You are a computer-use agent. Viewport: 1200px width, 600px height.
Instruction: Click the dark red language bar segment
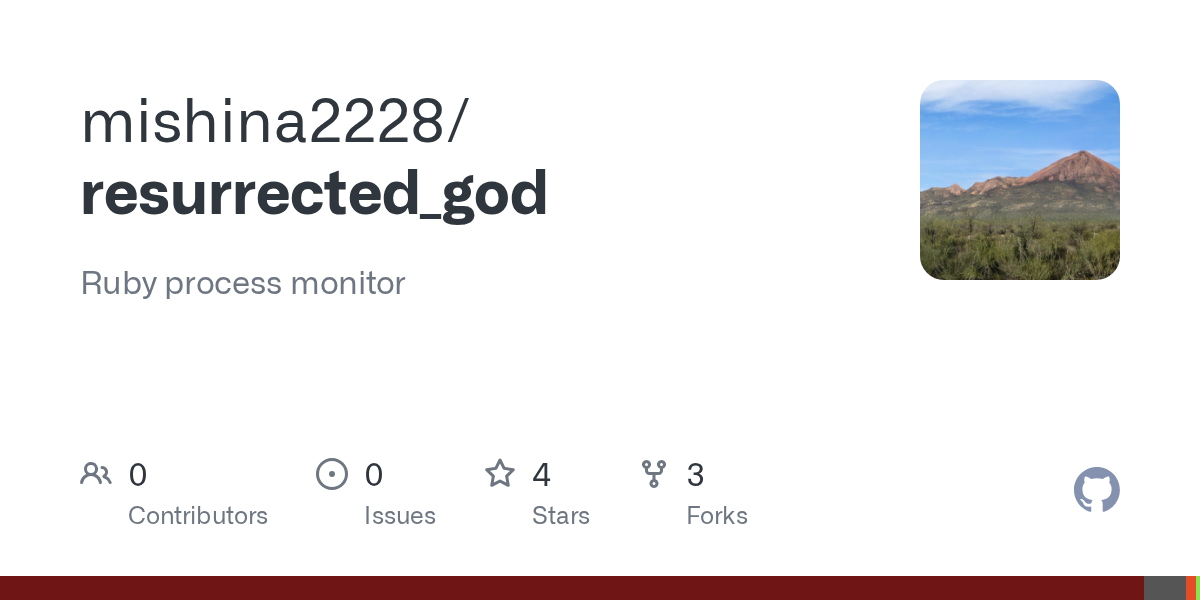pos(572,588)
